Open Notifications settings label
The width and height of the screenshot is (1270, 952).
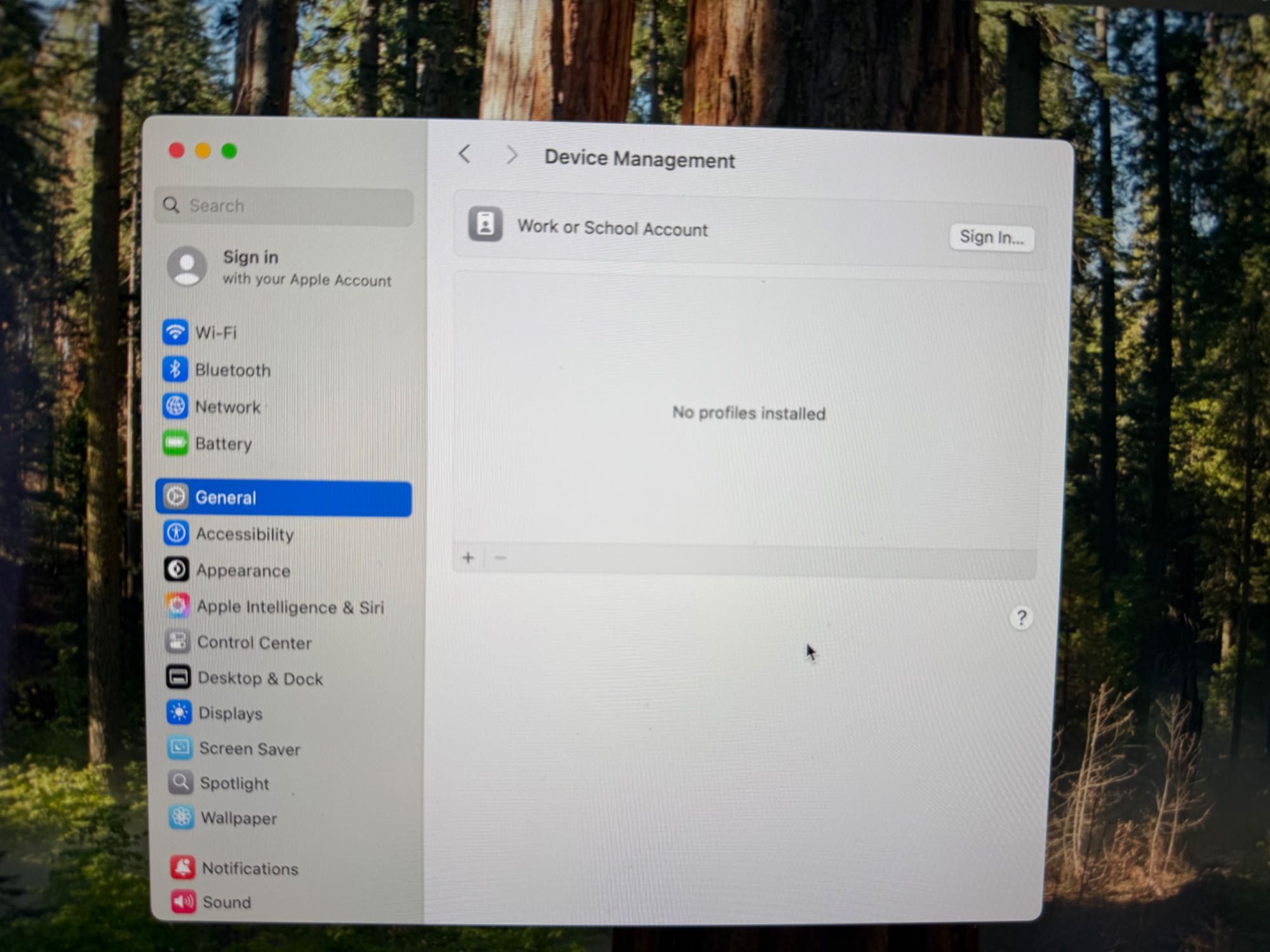coord(250,868)
